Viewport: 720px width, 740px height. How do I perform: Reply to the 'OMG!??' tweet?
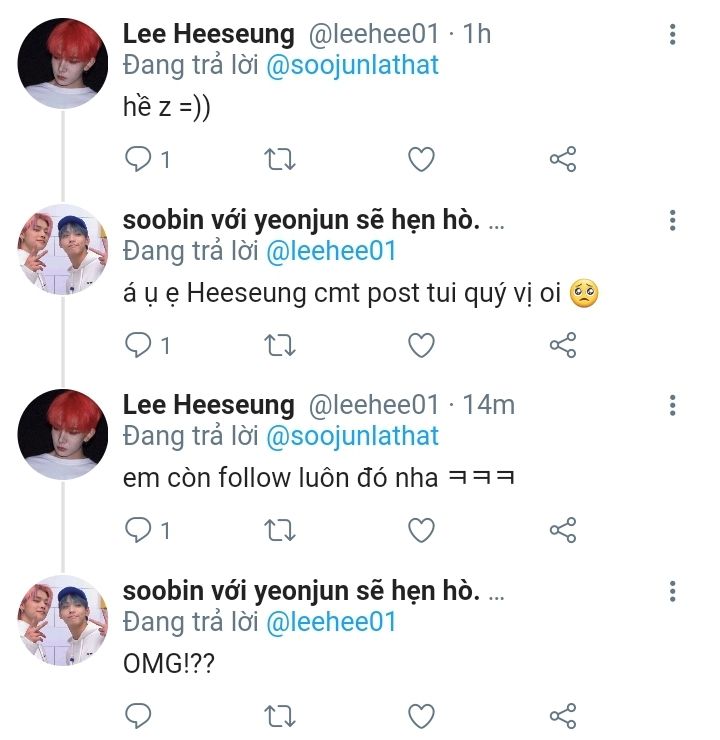[x=138, y=716]
